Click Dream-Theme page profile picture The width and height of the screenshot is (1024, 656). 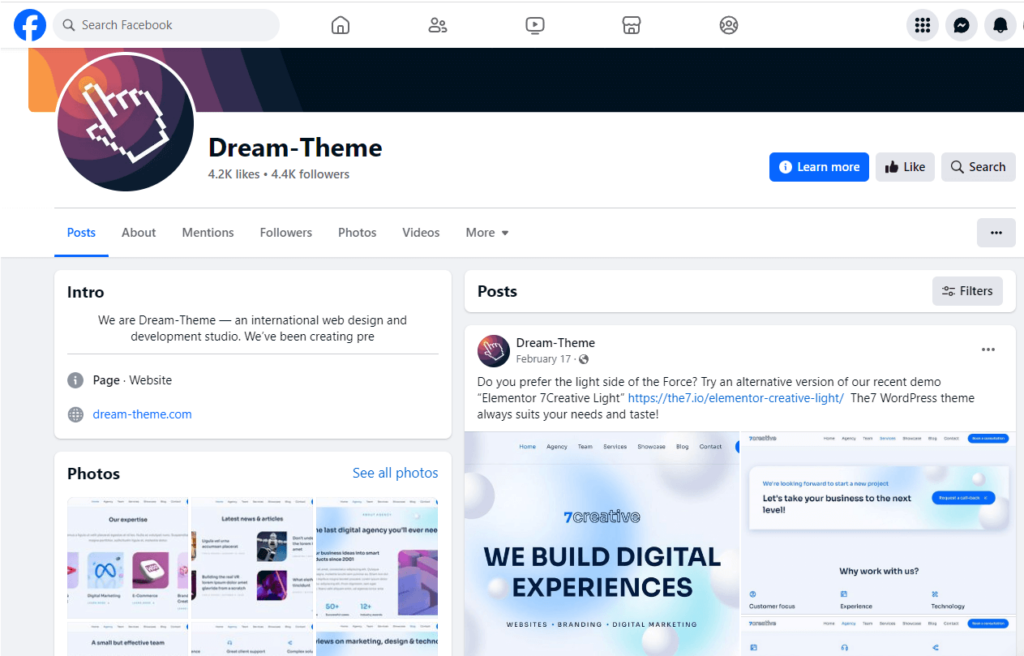click(x=125, y=122)
